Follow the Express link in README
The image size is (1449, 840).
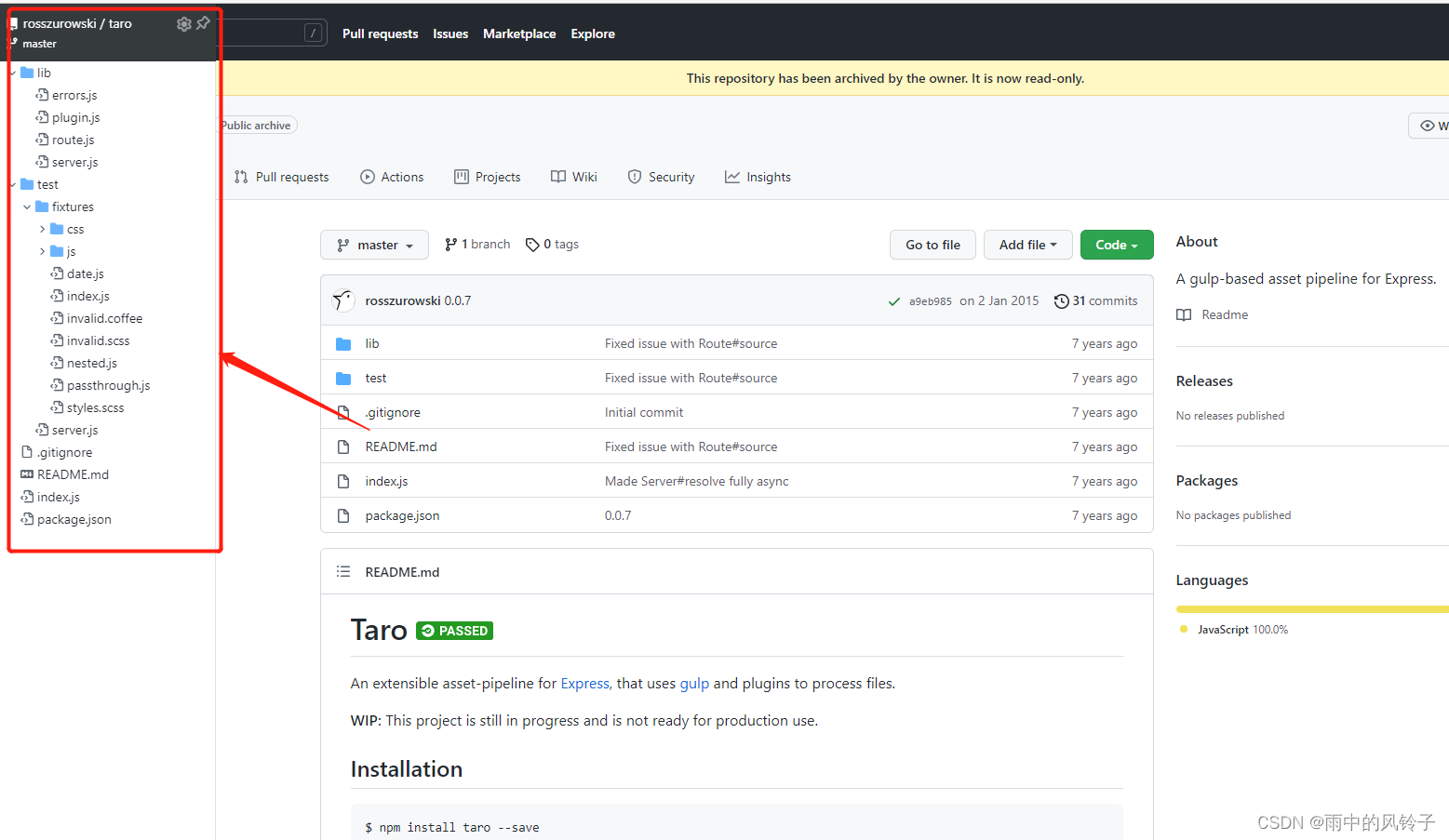[x=585, y=684]
